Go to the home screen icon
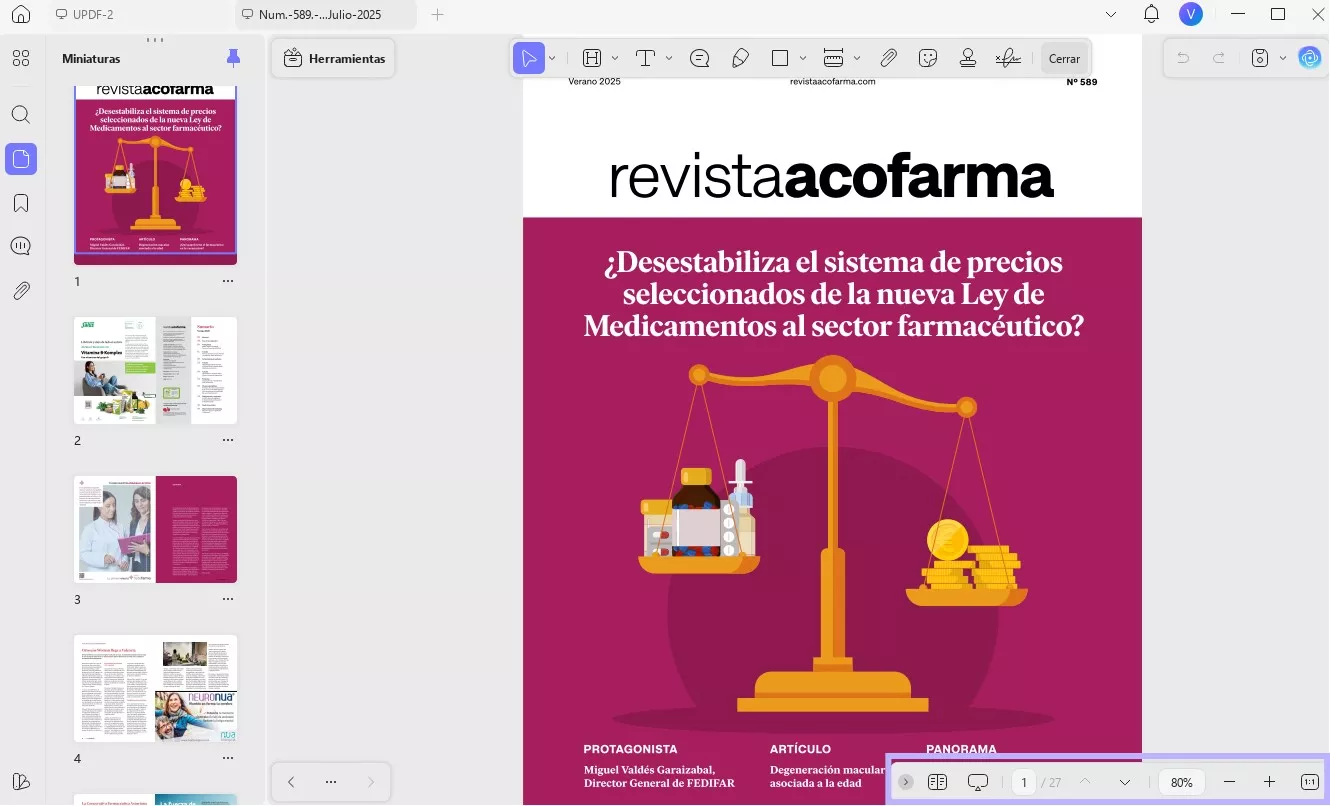1330x806 pixels. point(21,15)
